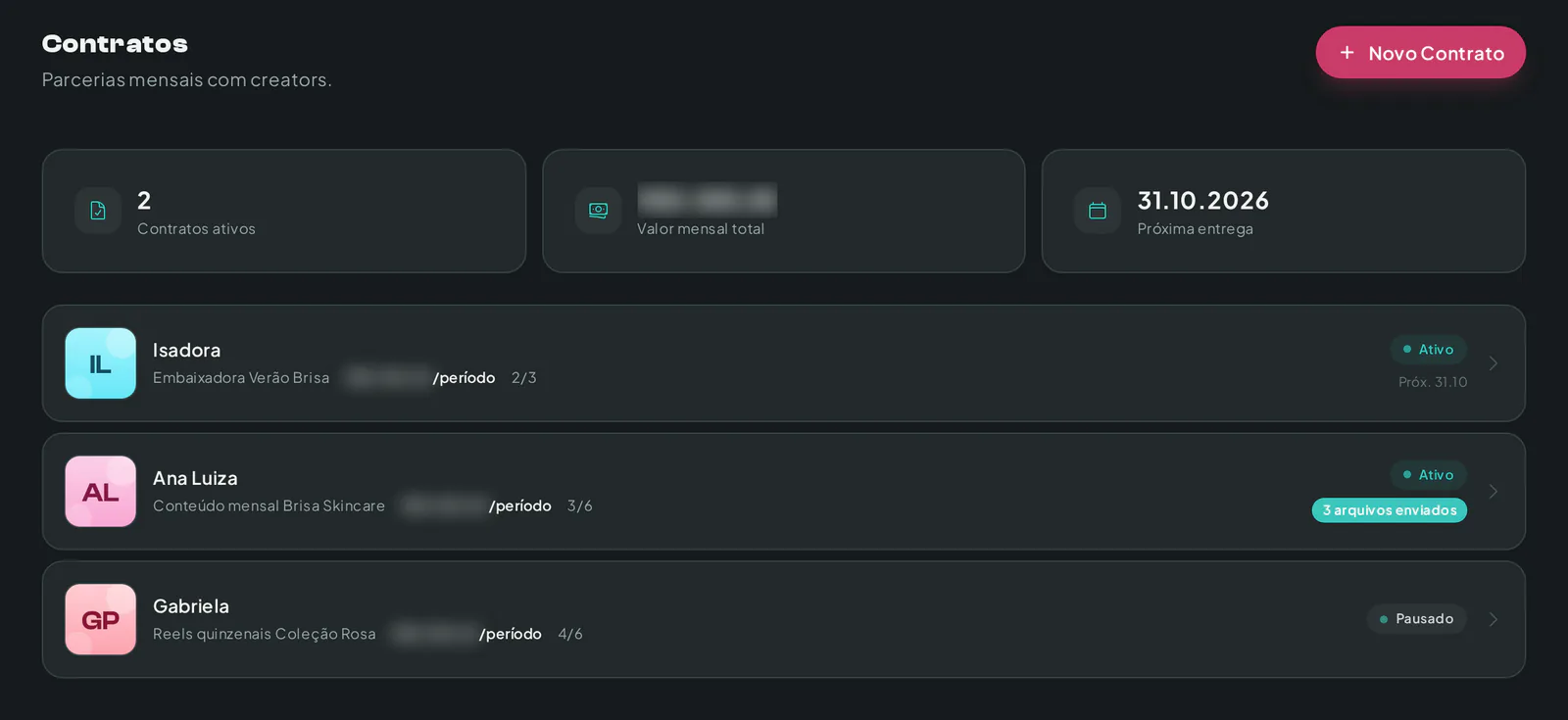Click Embaixadora Verão Brisa description
The image size is (1568, 720).
click(x=241, y=378)
